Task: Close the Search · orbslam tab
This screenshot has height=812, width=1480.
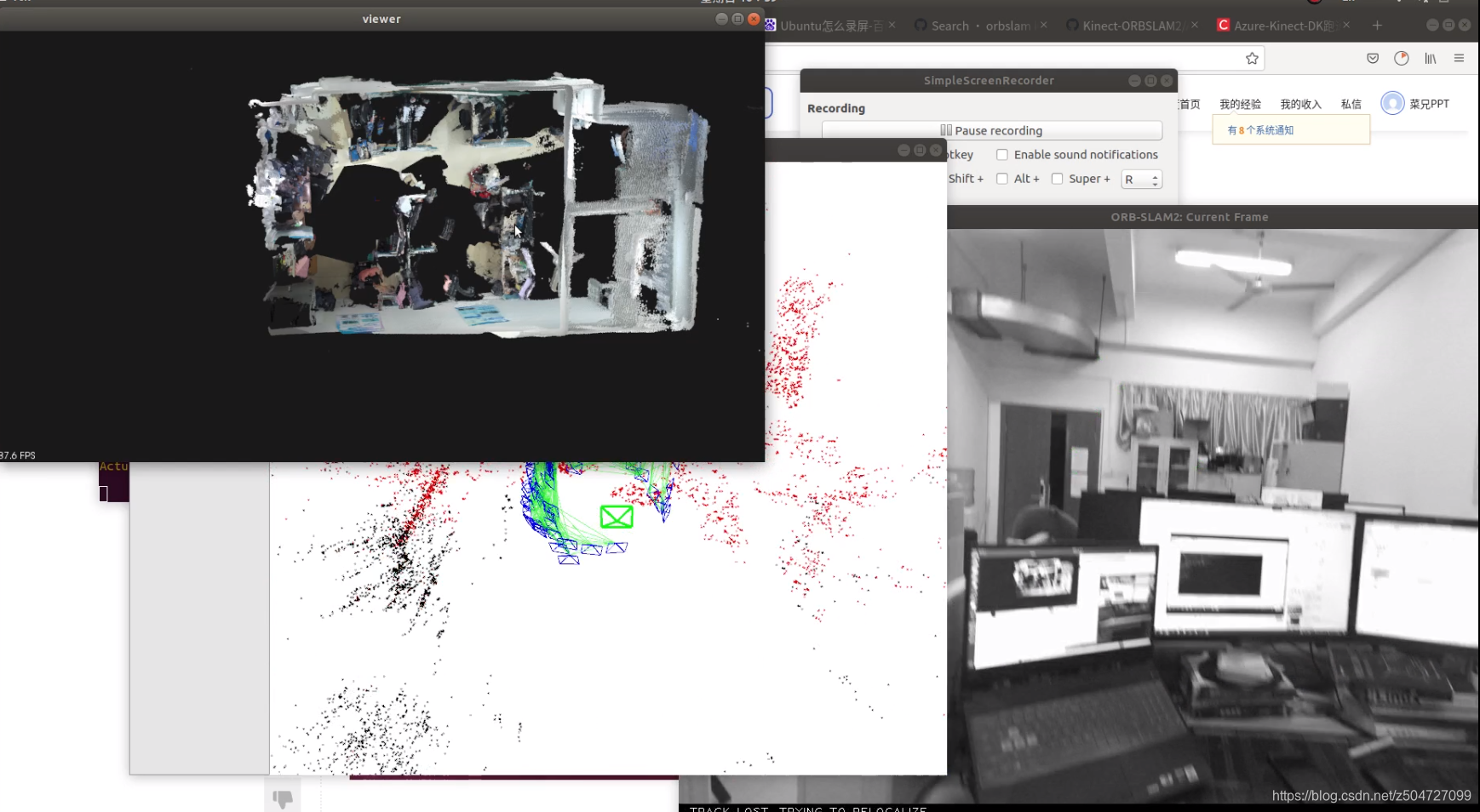Action: click(x=1043, y=26)
